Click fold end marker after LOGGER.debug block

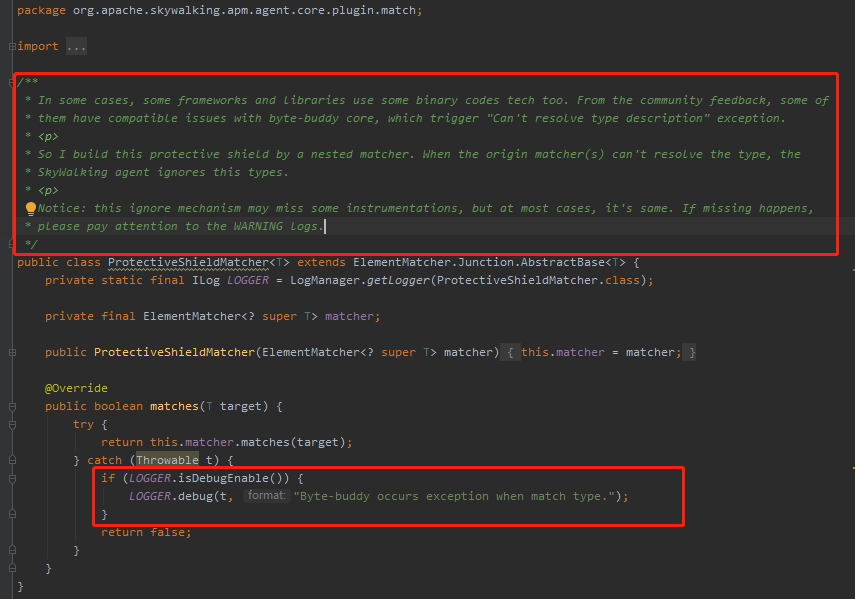pyautogui.click(x=12, y=514)
